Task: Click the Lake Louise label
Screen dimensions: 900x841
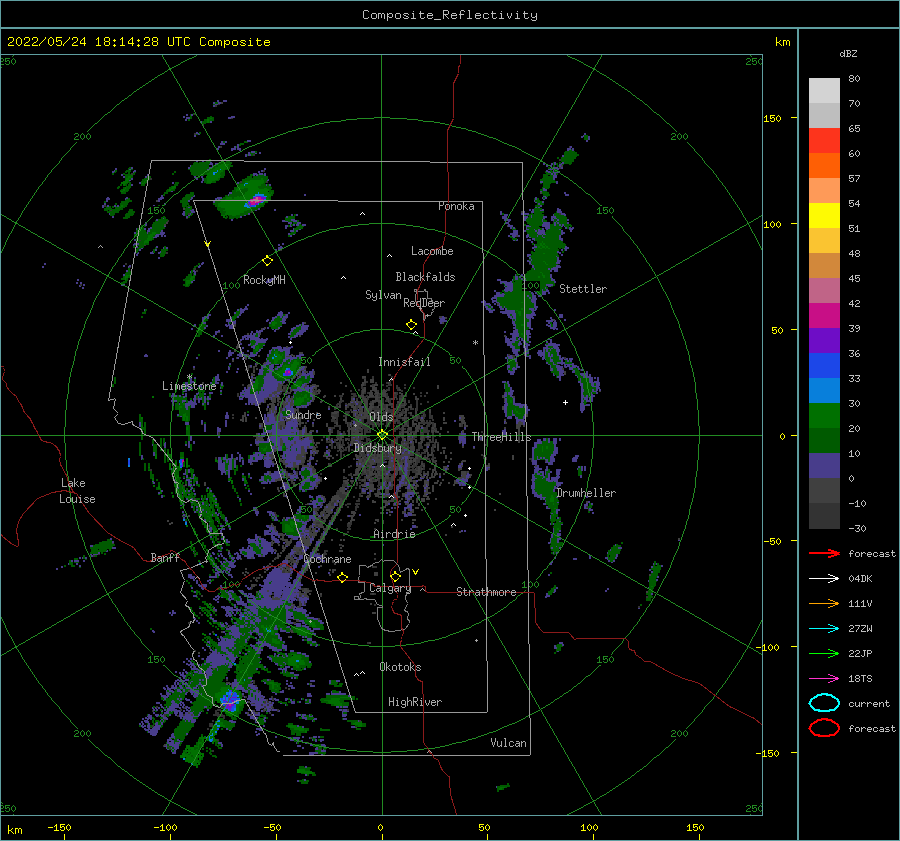Action: click(77, 491)
